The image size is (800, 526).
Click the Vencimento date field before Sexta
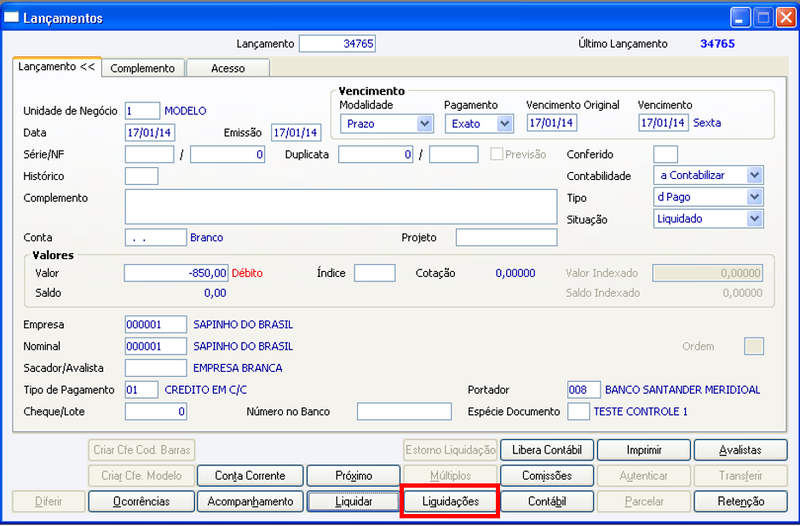coord(663,123)
